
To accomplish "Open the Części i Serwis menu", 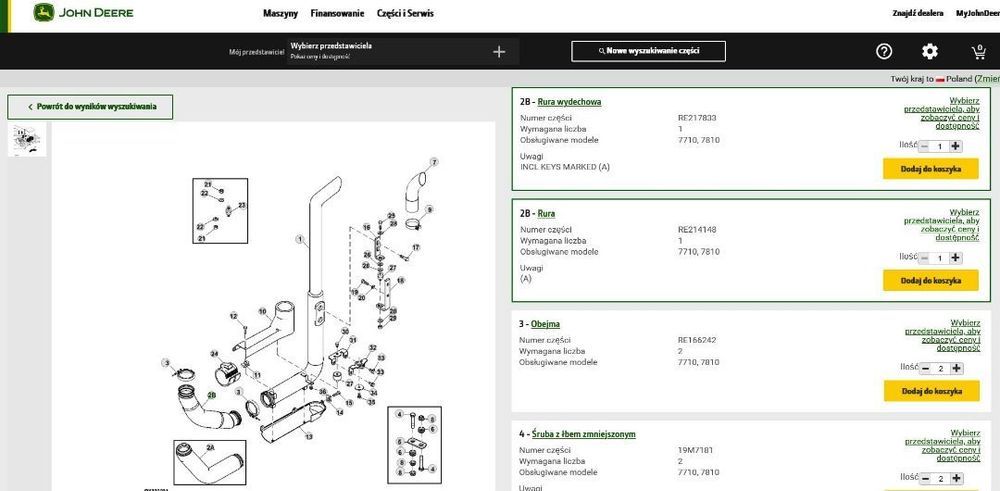I will click(x=405, y=13).
